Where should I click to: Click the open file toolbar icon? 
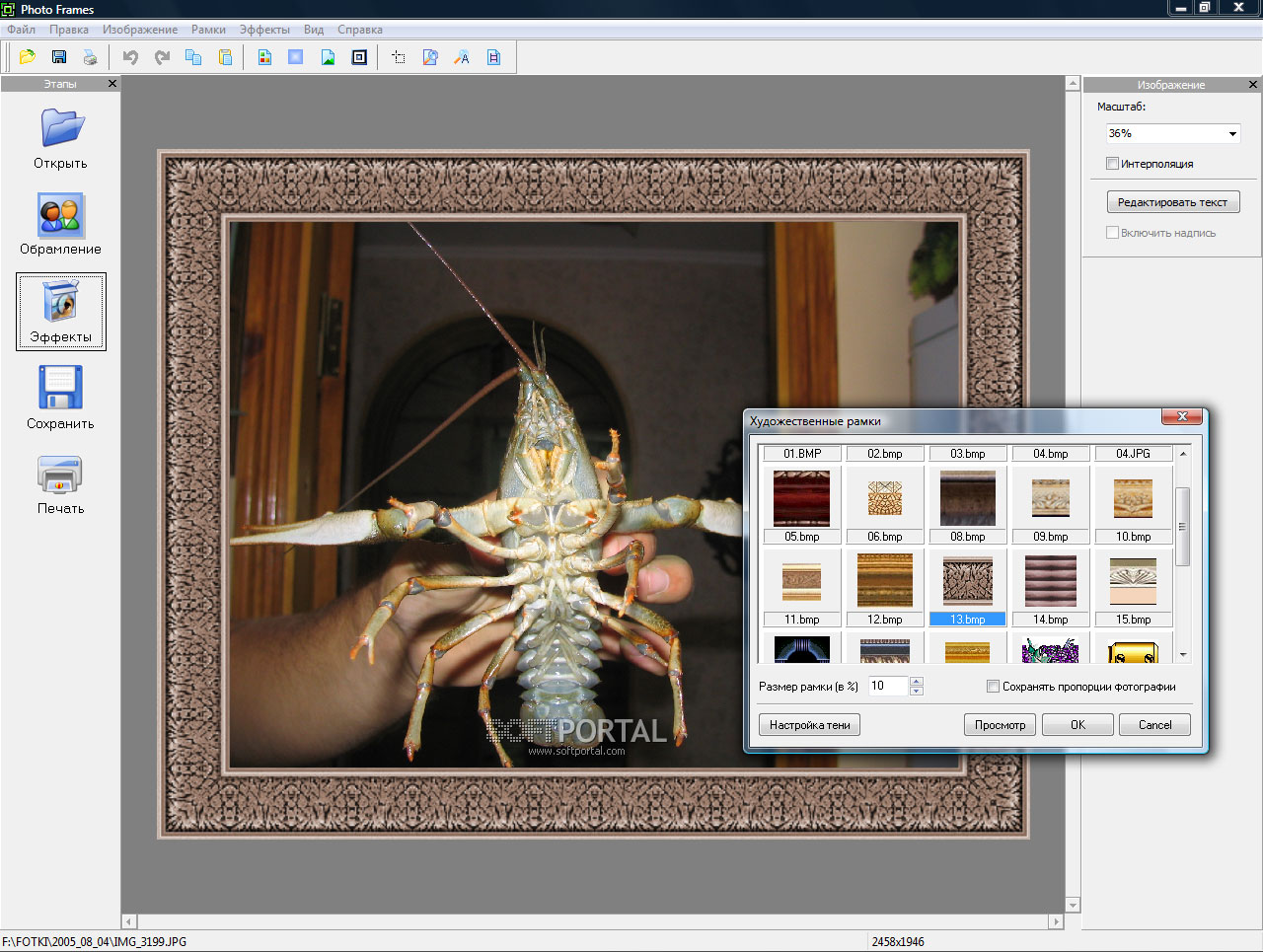pos(28,57)
